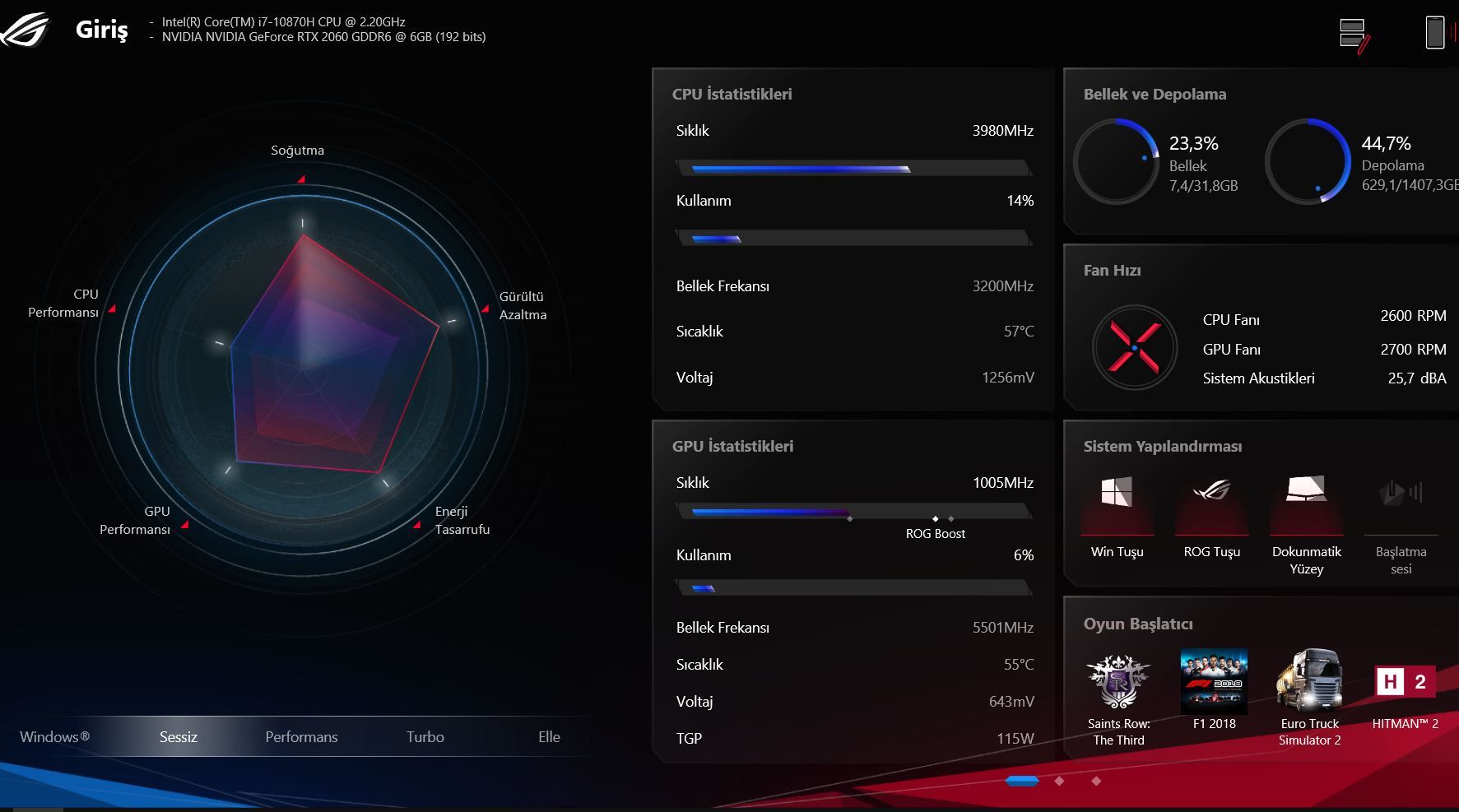The height and width of the screenshot is (812, 1459).
Task: Launch HITMAN 2 from the game launcher
Action: (x=1406, y=689)
